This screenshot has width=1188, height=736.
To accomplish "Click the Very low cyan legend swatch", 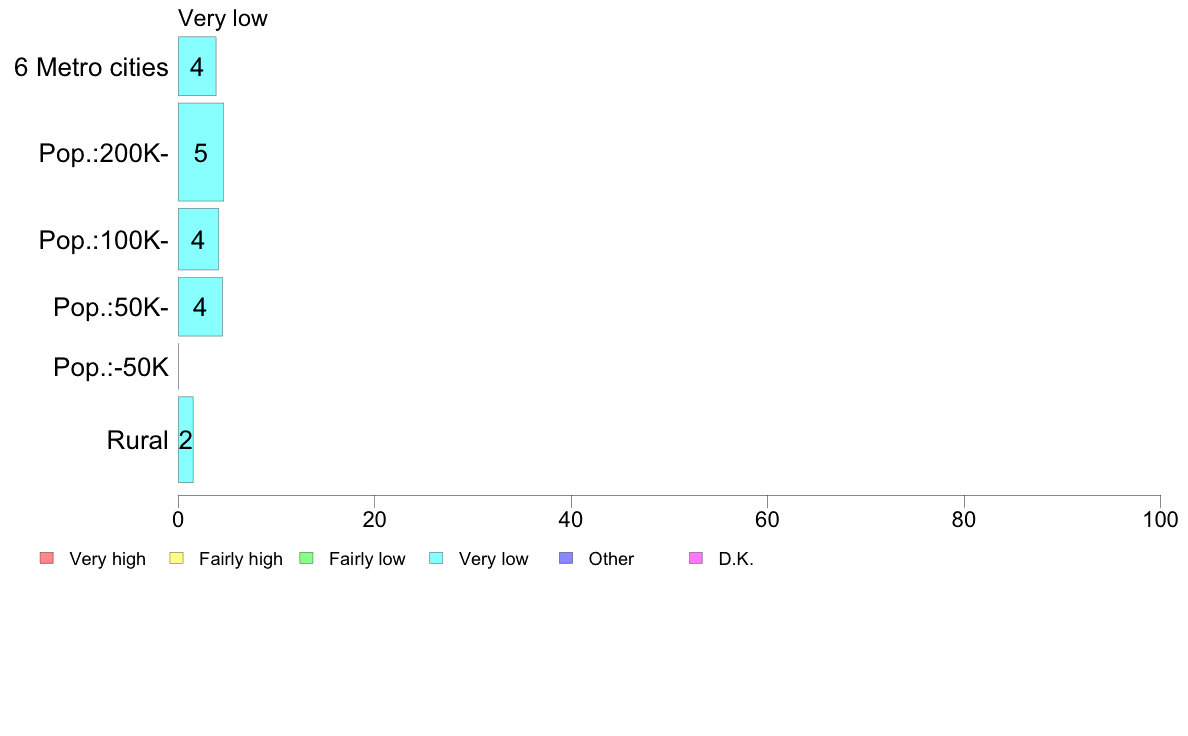I will tap(436, 559).
